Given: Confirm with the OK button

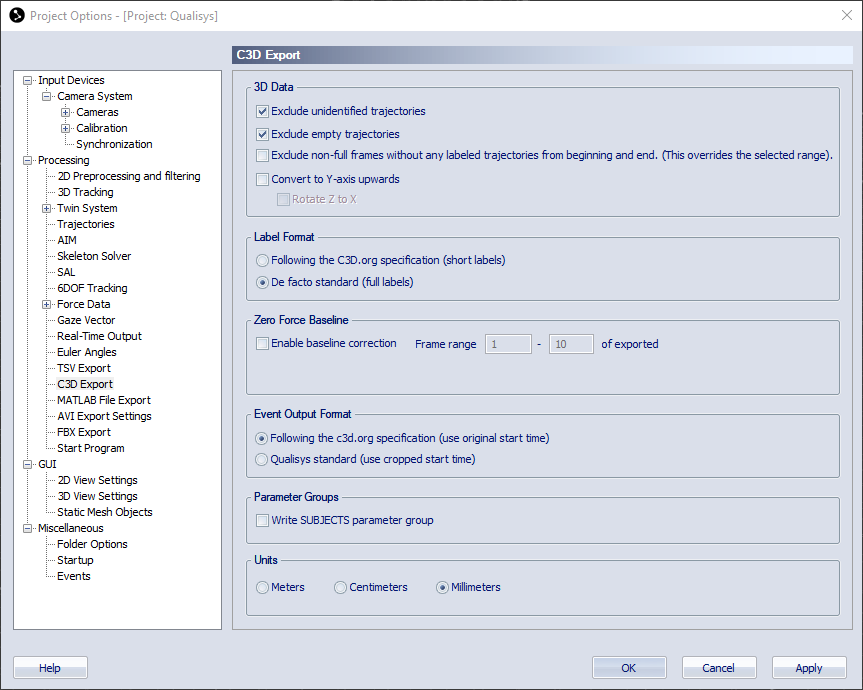Looking at the screenshot, I should coord(629,667).
